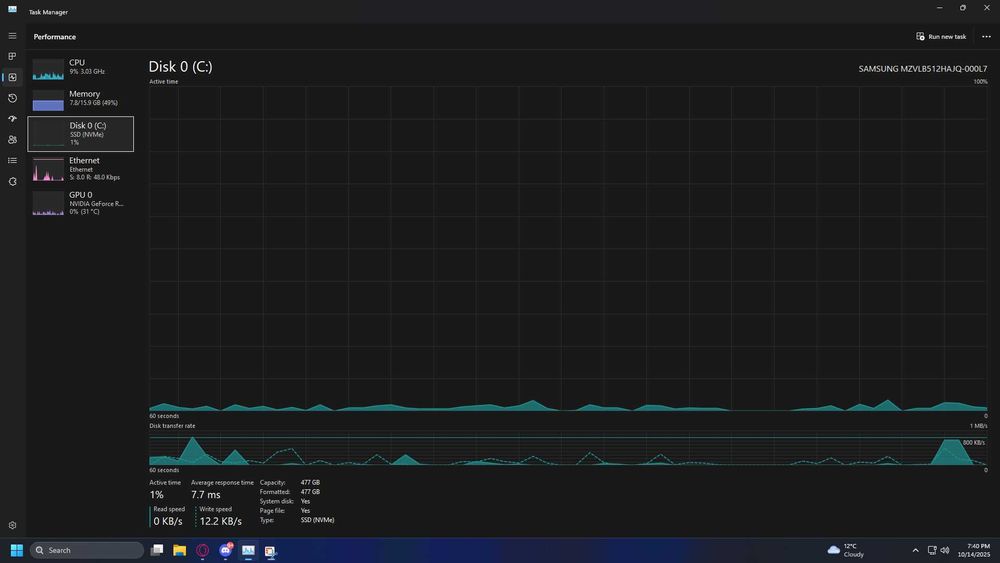1000x563 pixels.
Task: Open Opera browser from taskbar
Action: 203,550
